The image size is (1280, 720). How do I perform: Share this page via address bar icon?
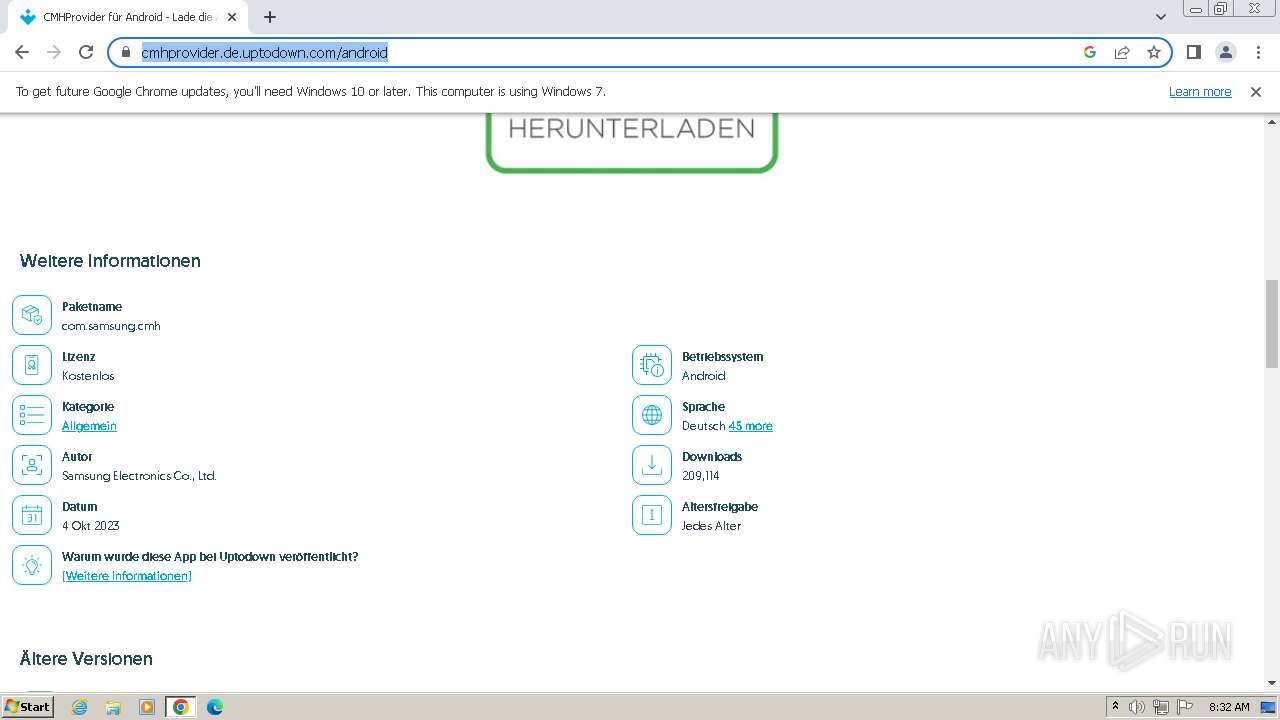pyautogui.click(x=1122, y=52)
